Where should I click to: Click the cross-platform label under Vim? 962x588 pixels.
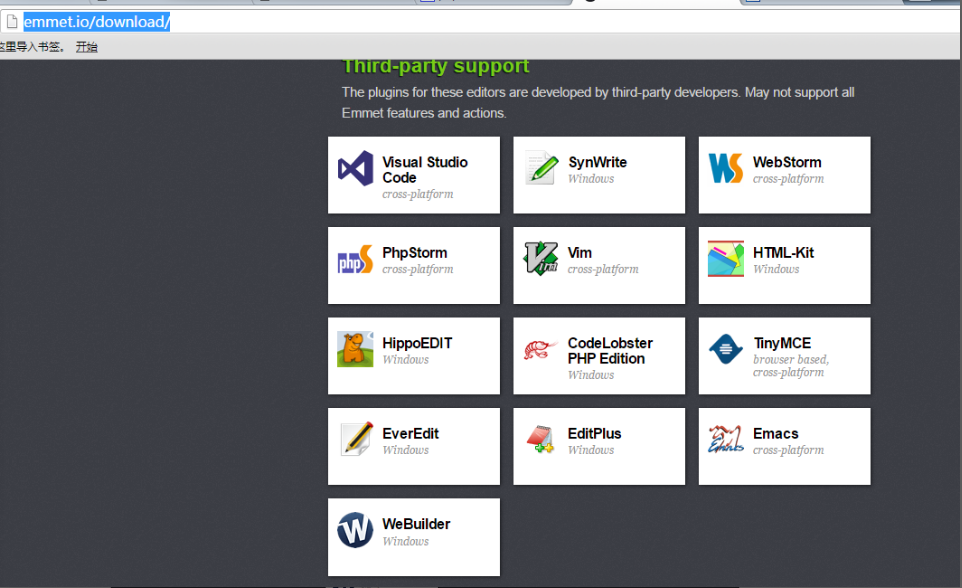[603, 269]
